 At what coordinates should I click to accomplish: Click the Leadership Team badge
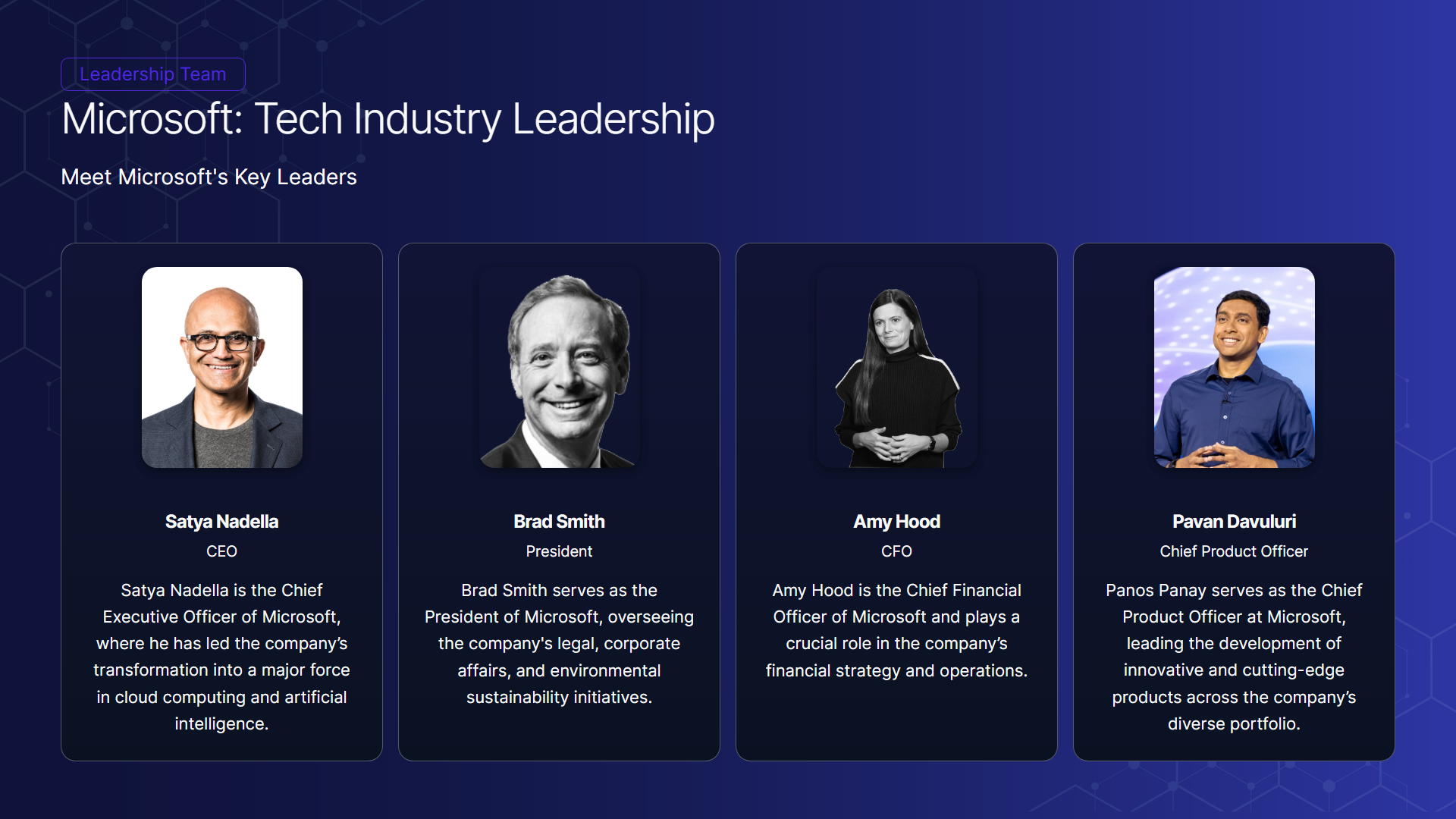[152, 74]
